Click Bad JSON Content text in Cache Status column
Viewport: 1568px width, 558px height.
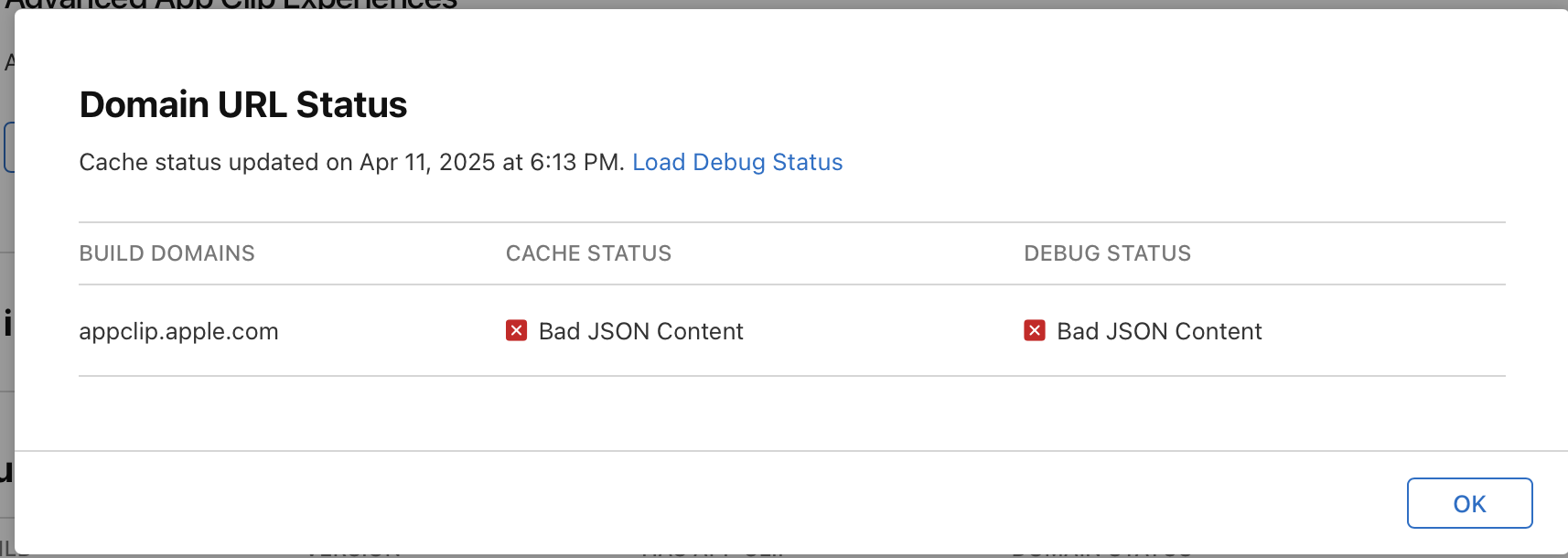640,331
